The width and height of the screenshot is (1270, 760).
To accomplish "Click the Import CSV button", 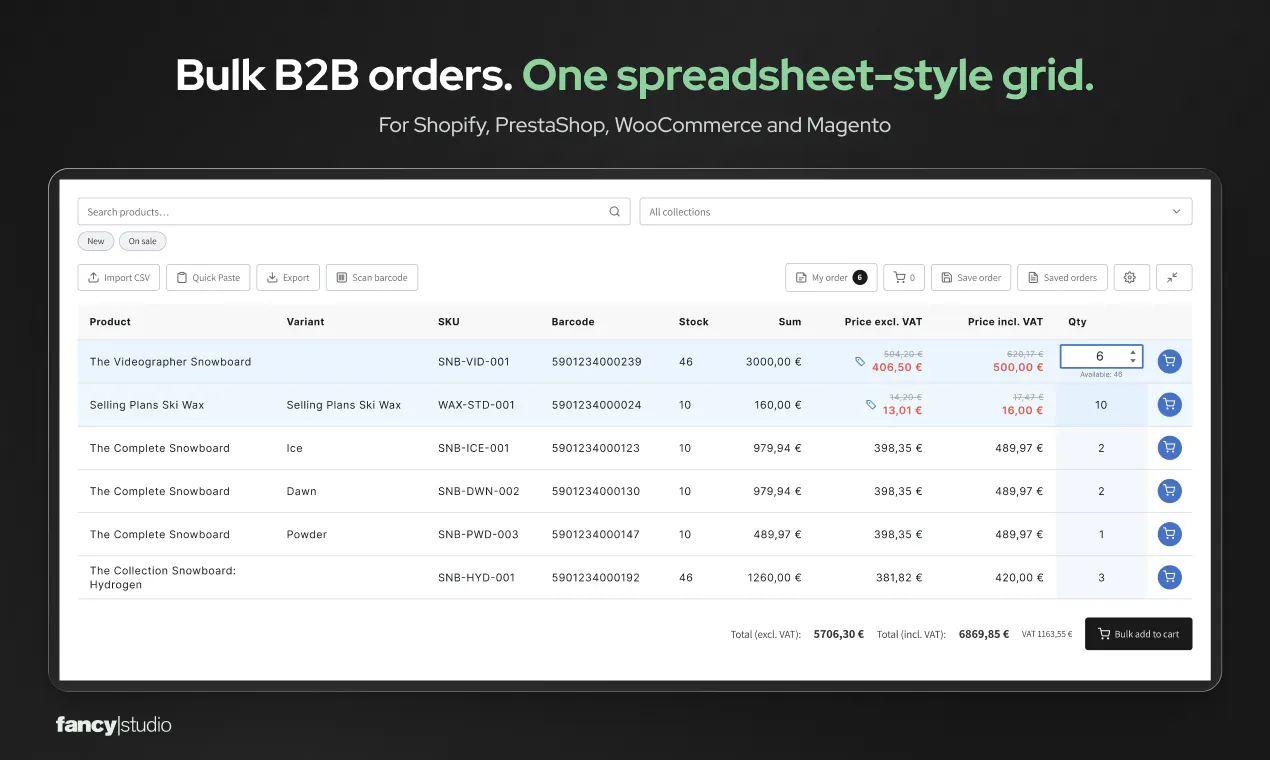I will point(119,278).
